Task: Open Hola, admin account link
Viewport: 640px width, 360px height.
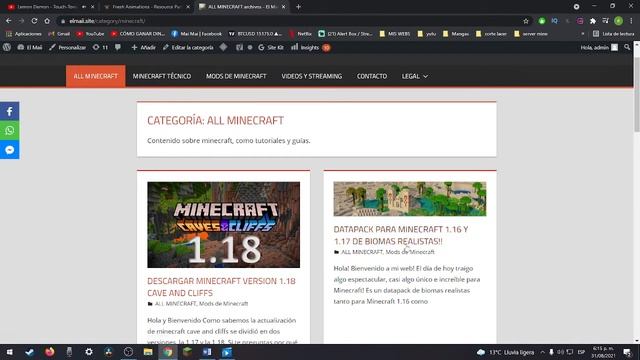Action: pyautogui.click(x=599, y=47)
